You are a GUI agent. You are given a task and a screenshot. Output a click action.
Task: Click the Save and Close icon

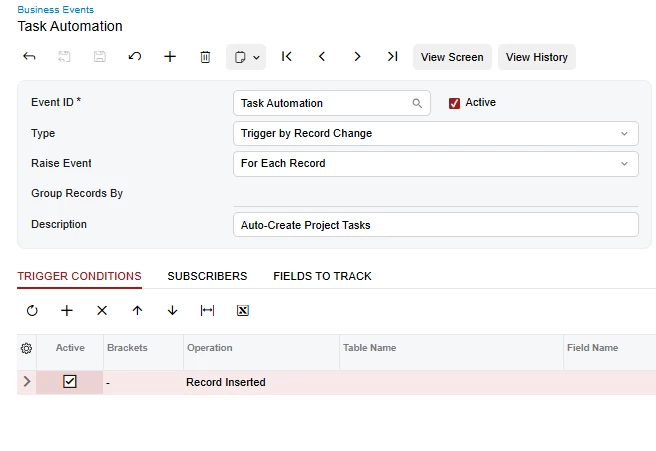click(64, 56)
